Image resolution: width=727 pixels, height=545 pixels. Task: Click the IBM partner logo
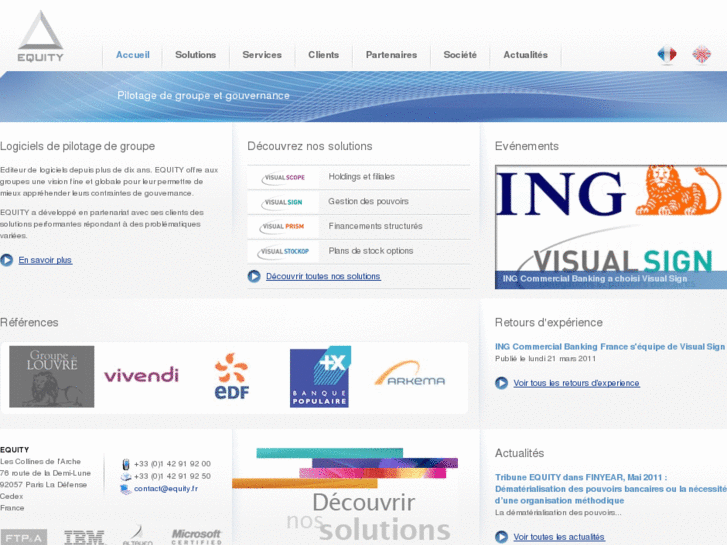point(84,537)
